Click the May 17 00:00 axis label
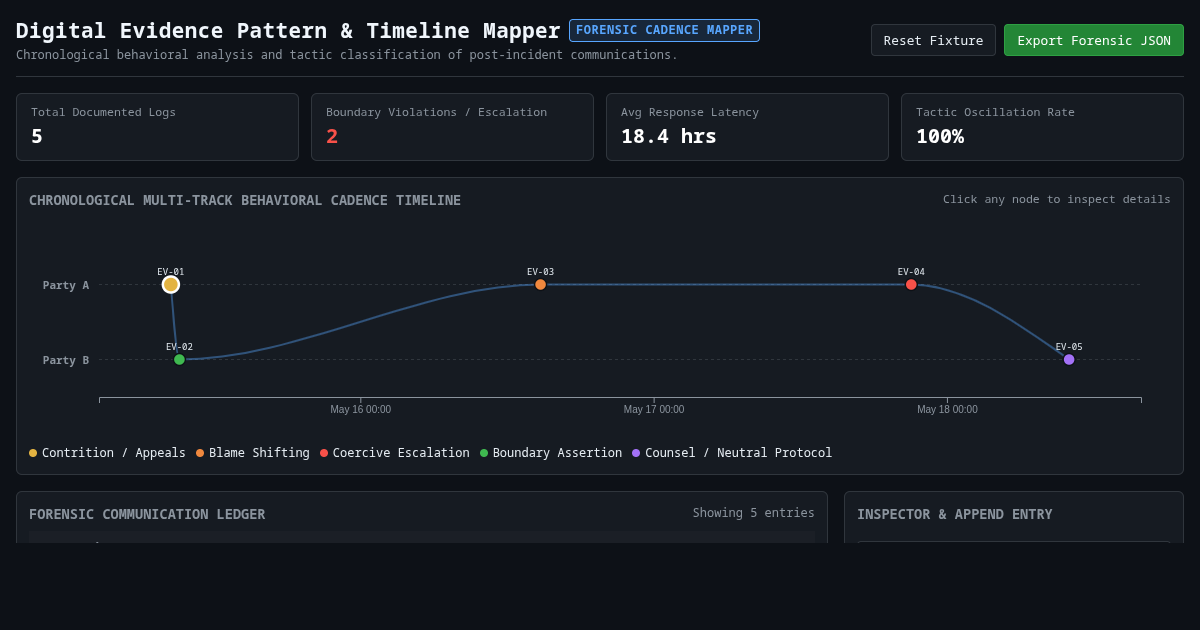This screenshot has height=630, width=1200. 654,410
